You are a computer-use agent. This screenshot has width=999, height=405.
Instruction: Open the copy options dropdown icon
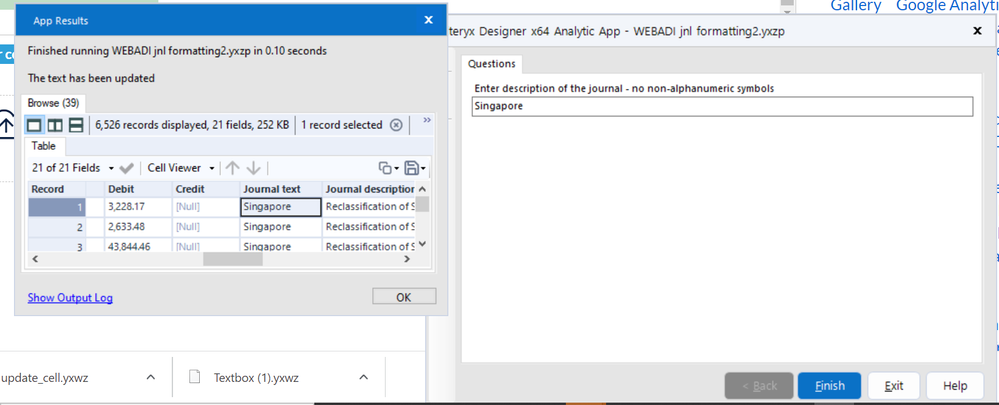(388, 168)
